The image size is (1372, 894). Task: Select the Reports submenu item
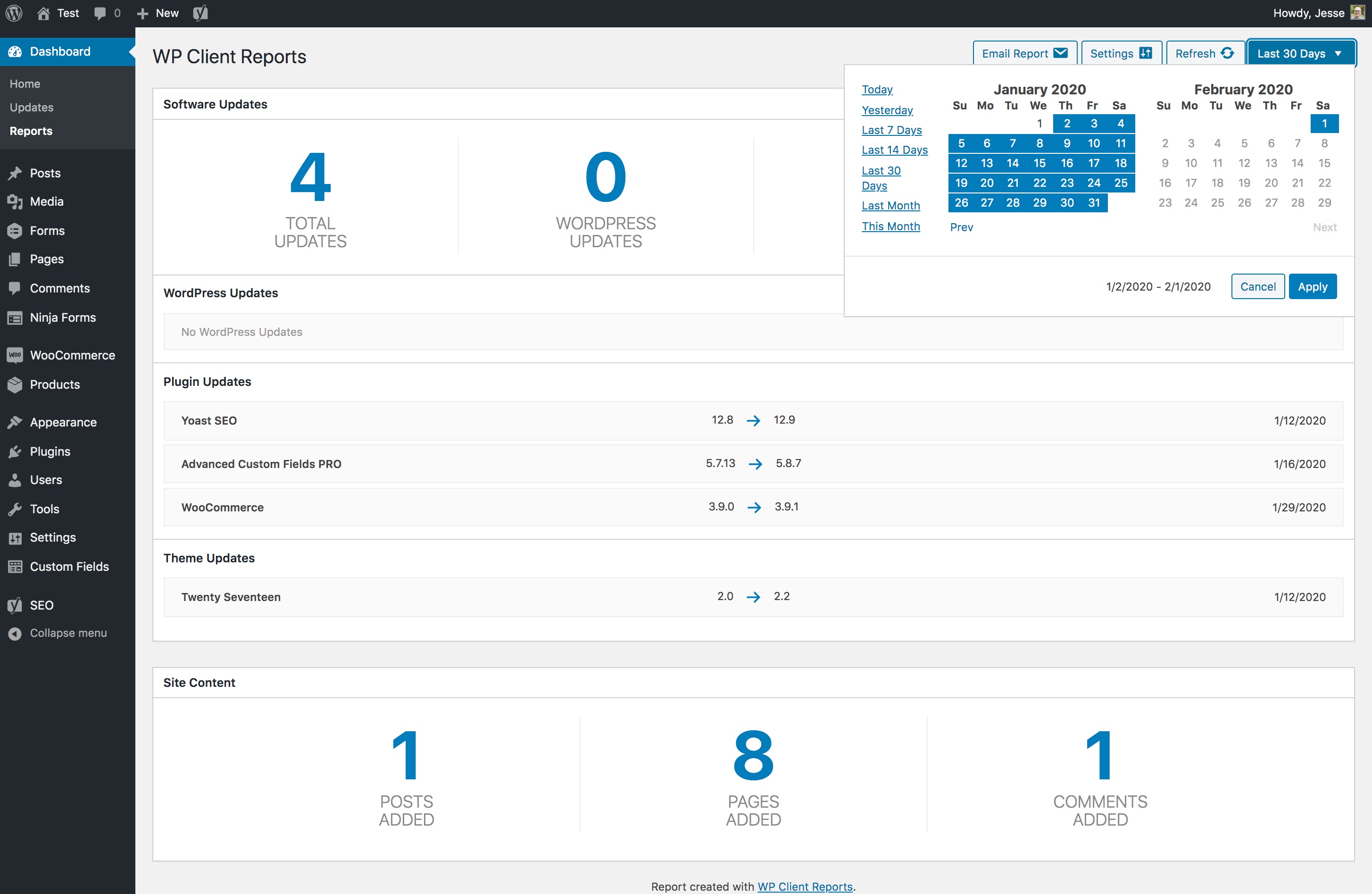31,131
